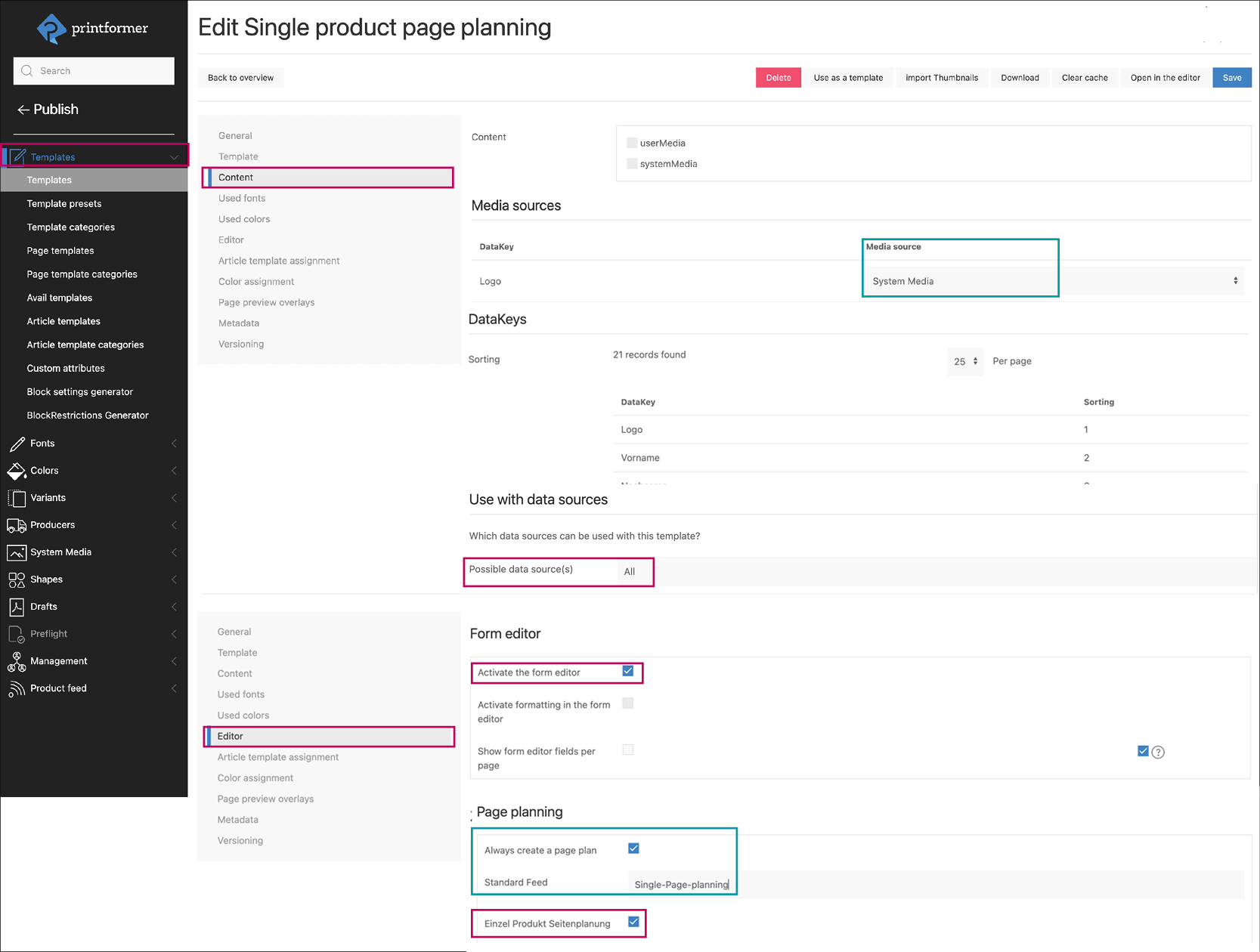Select the Drafts PDF icon
1260x952 pixels.
[x=17, y=606]
